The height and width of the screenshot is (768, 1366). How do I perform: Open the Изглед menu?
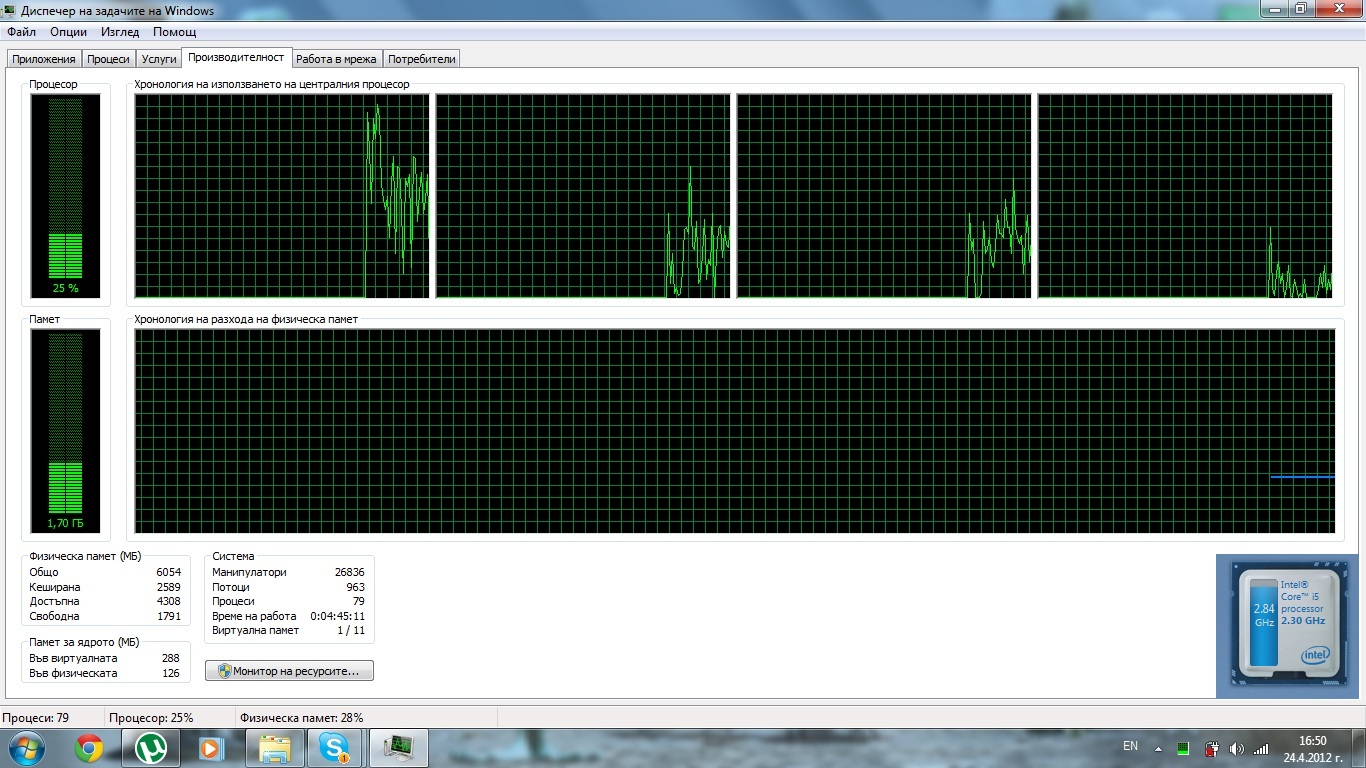pyautogui.click(x=120, y=32)
